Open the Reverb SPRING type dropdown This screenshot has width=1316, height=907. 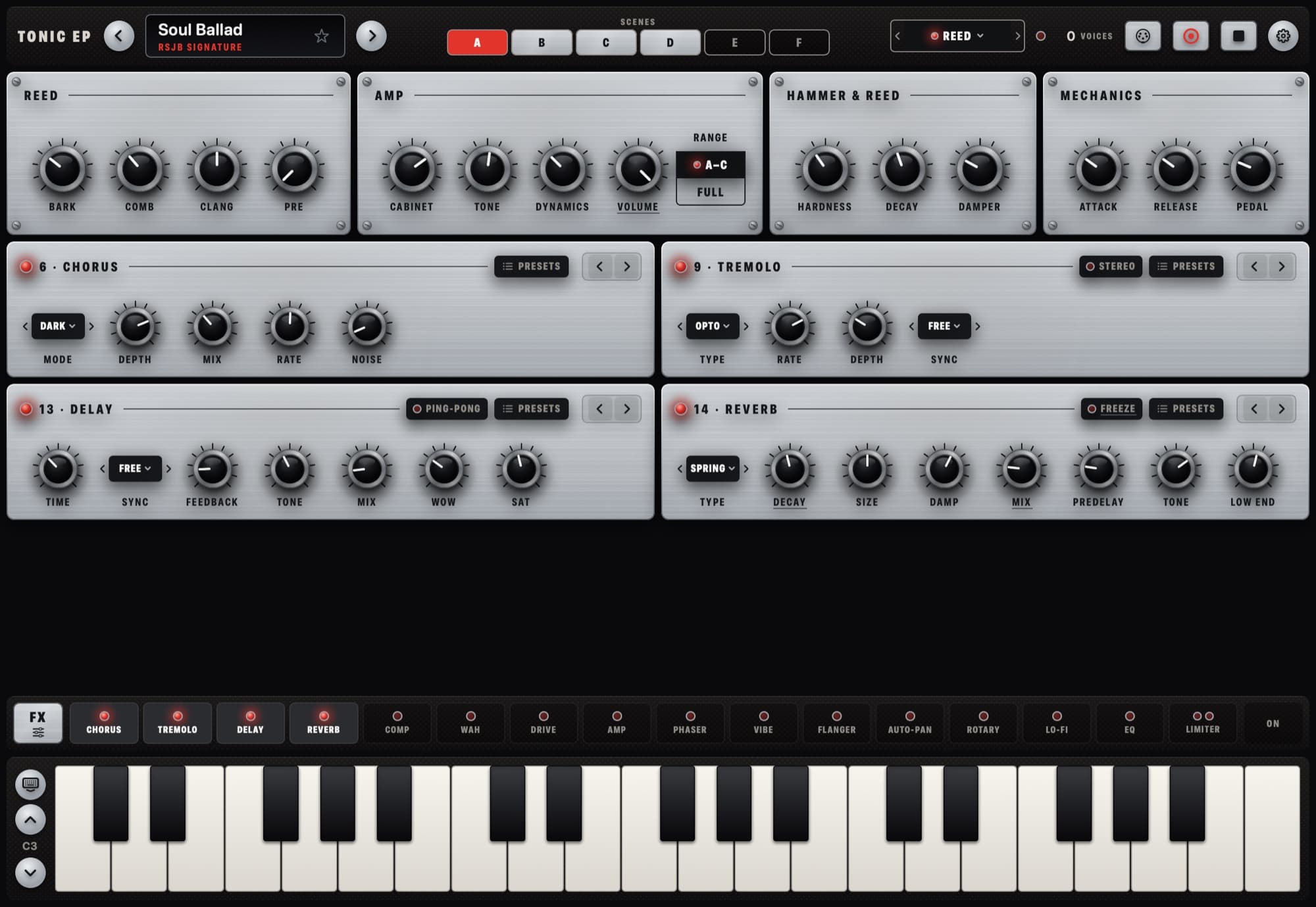pyautogui.click(x=712, y=469)
